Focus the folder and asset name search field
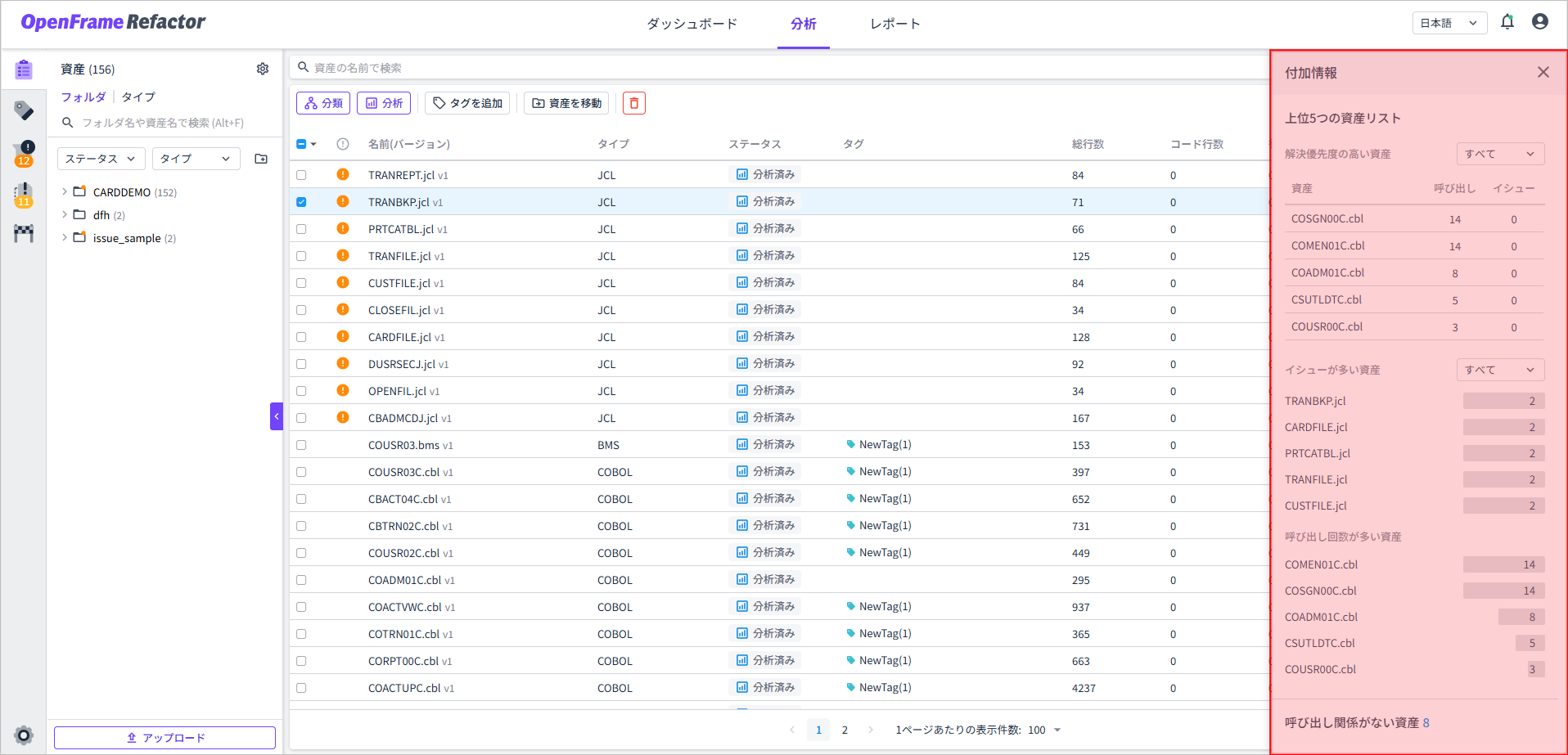This screenshot has height=755, width=1568. (x=164, y=123)
